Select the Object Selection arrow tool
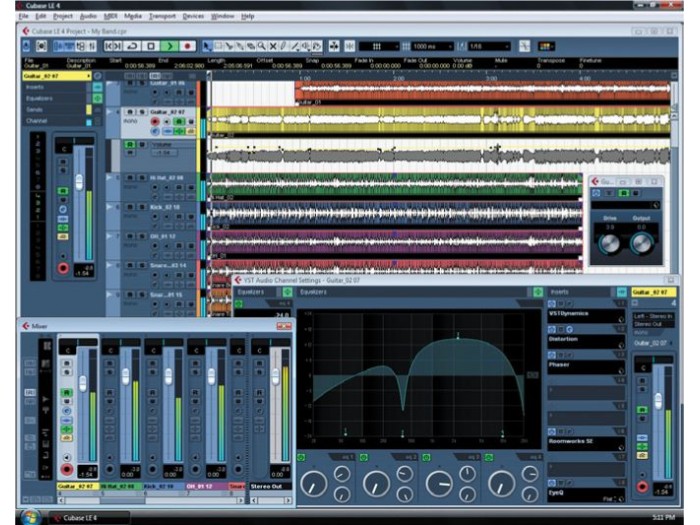This screenshot has width=700, height=525. (x=207, y=46)
